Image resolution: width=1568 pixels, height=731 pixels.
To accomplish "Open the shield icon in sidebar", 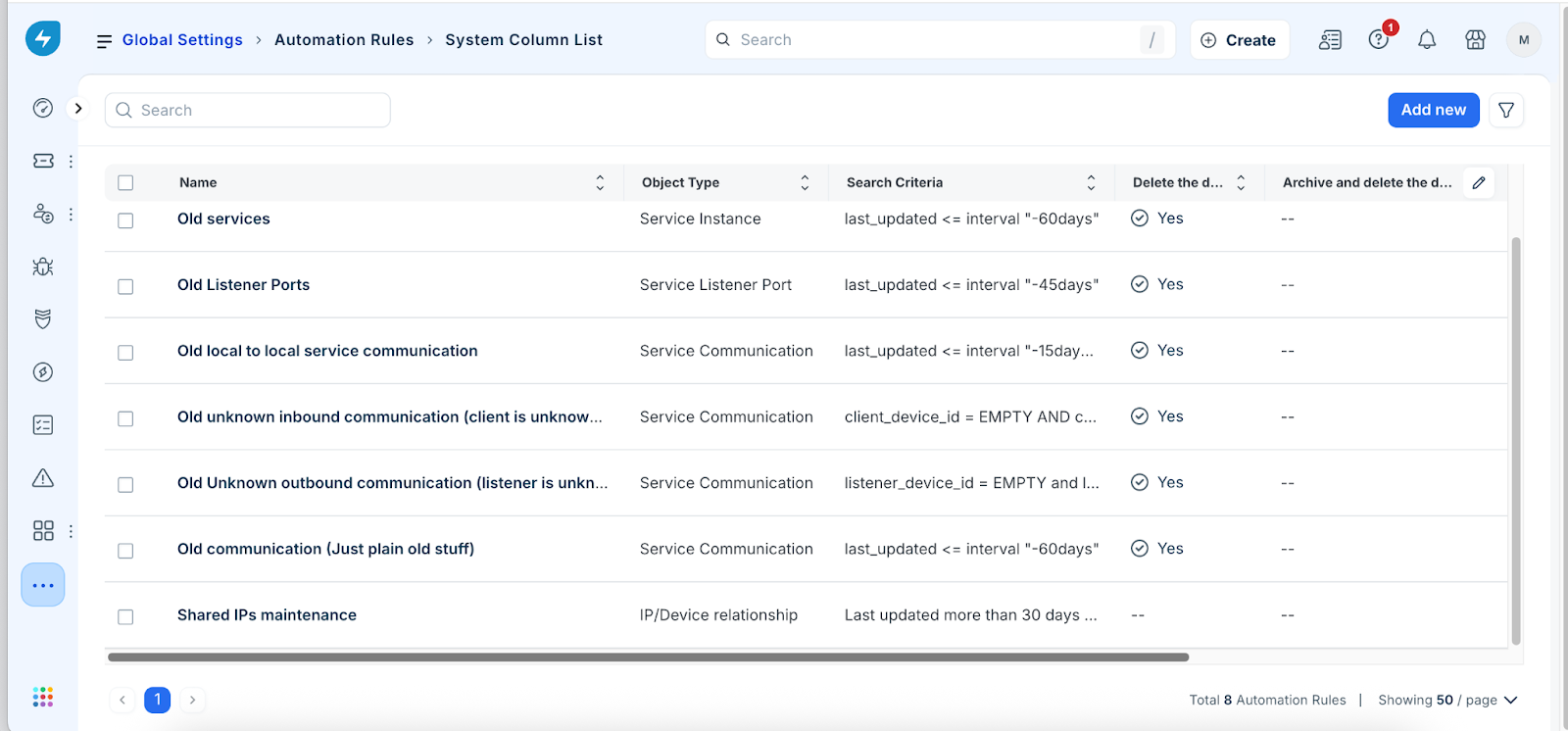I will pos(43,319).
